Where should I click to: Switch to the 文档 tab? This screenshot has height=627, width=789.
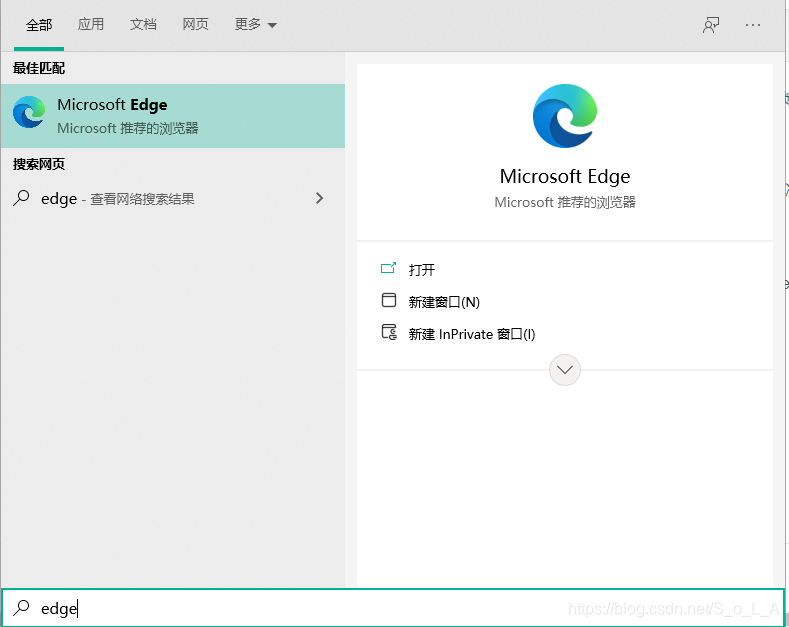point(143,24)
